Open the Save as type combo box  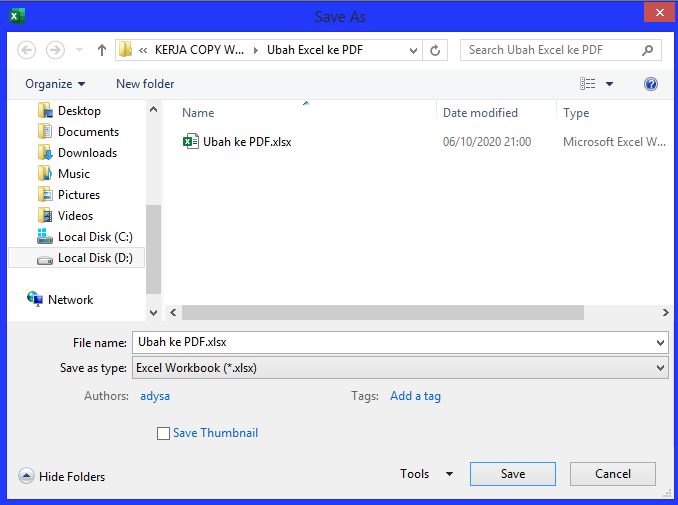400,368
